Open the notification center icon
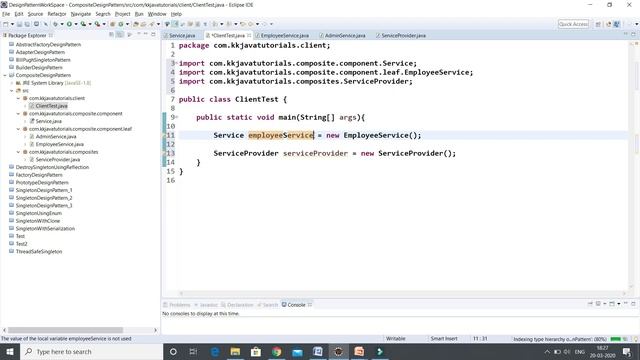The image size is (640, 360). pyautogui.click(x=627, y=351)
